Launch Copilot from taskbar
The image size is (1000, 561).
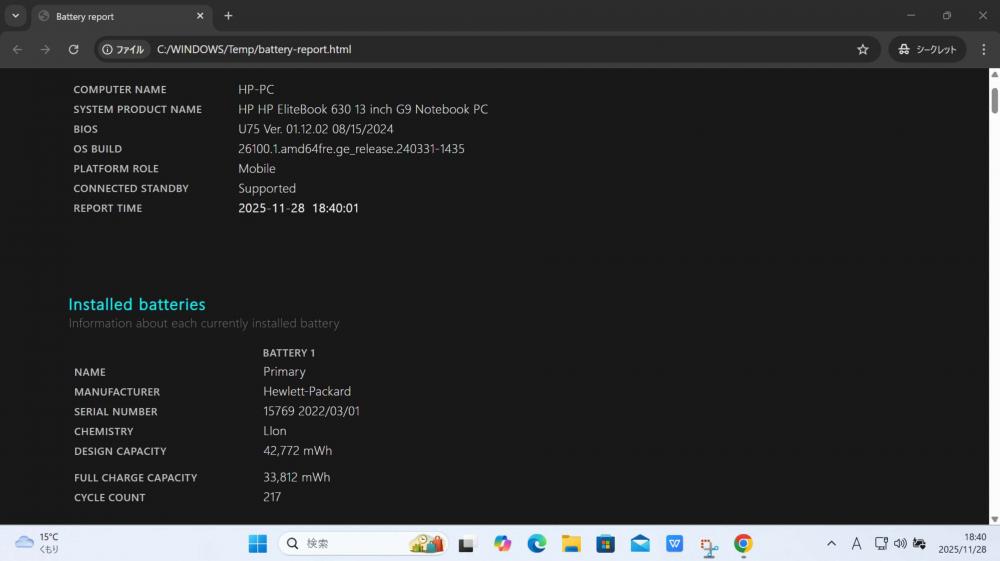502,543
